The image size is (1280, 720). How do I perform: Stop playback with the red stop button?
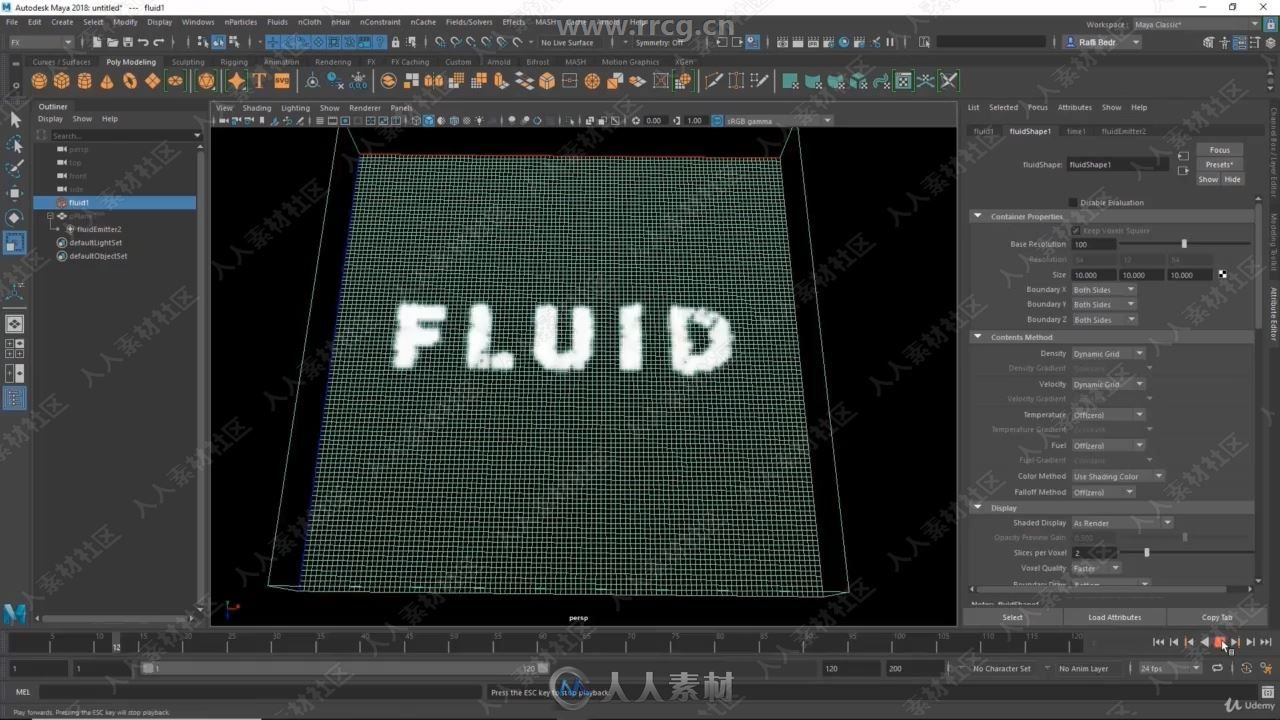[x=1219, y=642]
